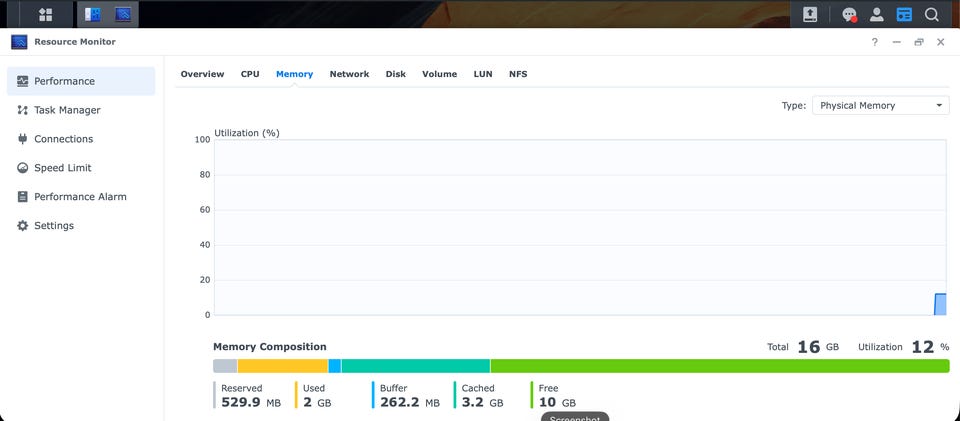Maximize the Resource Monitor window
The width and height of the screenshot is (960, 421).
pyautogui.click(x=918, y=42)
